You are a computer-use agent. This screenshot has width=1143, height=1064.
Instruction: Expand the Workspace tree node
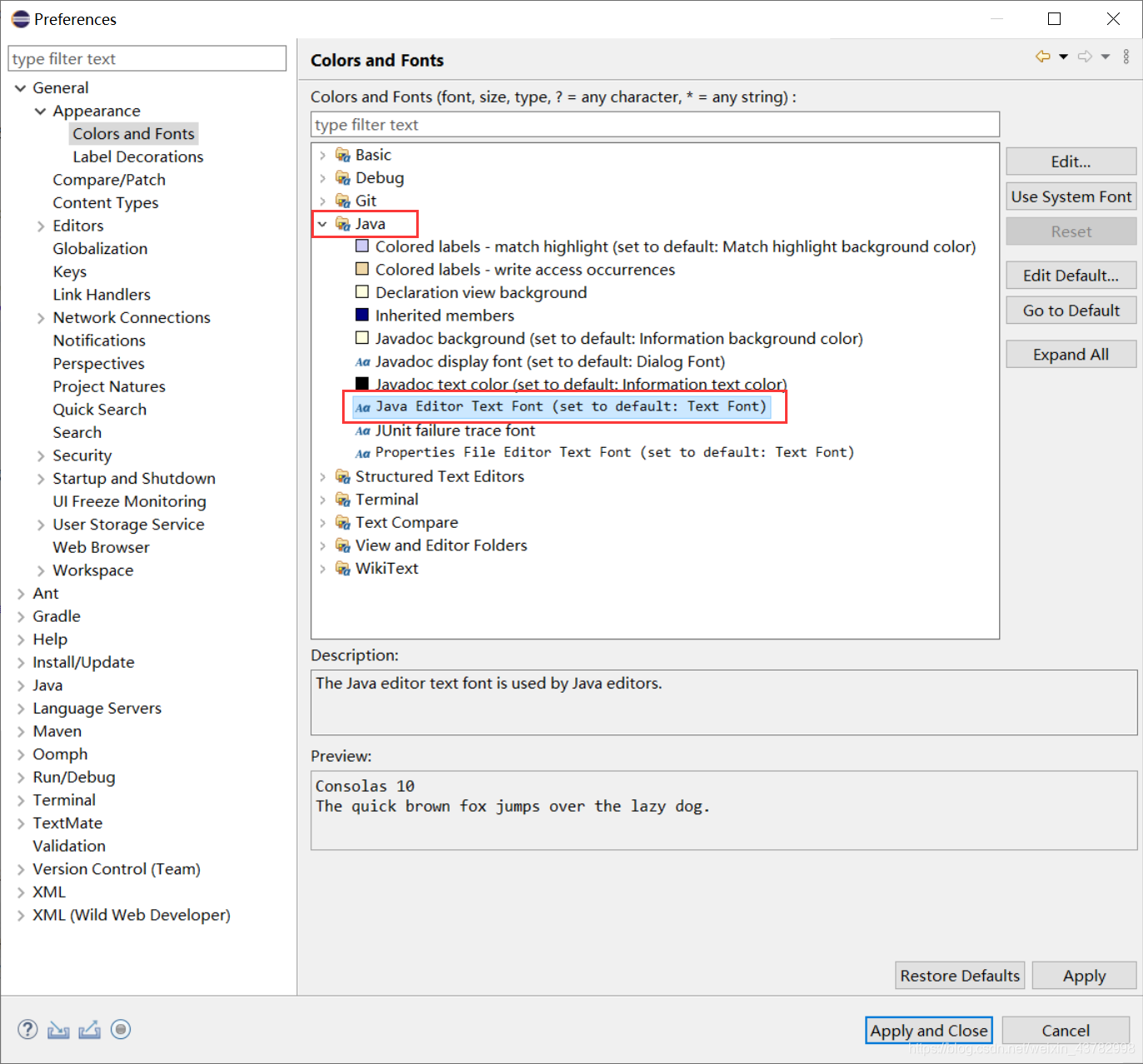tap(41, 571)
